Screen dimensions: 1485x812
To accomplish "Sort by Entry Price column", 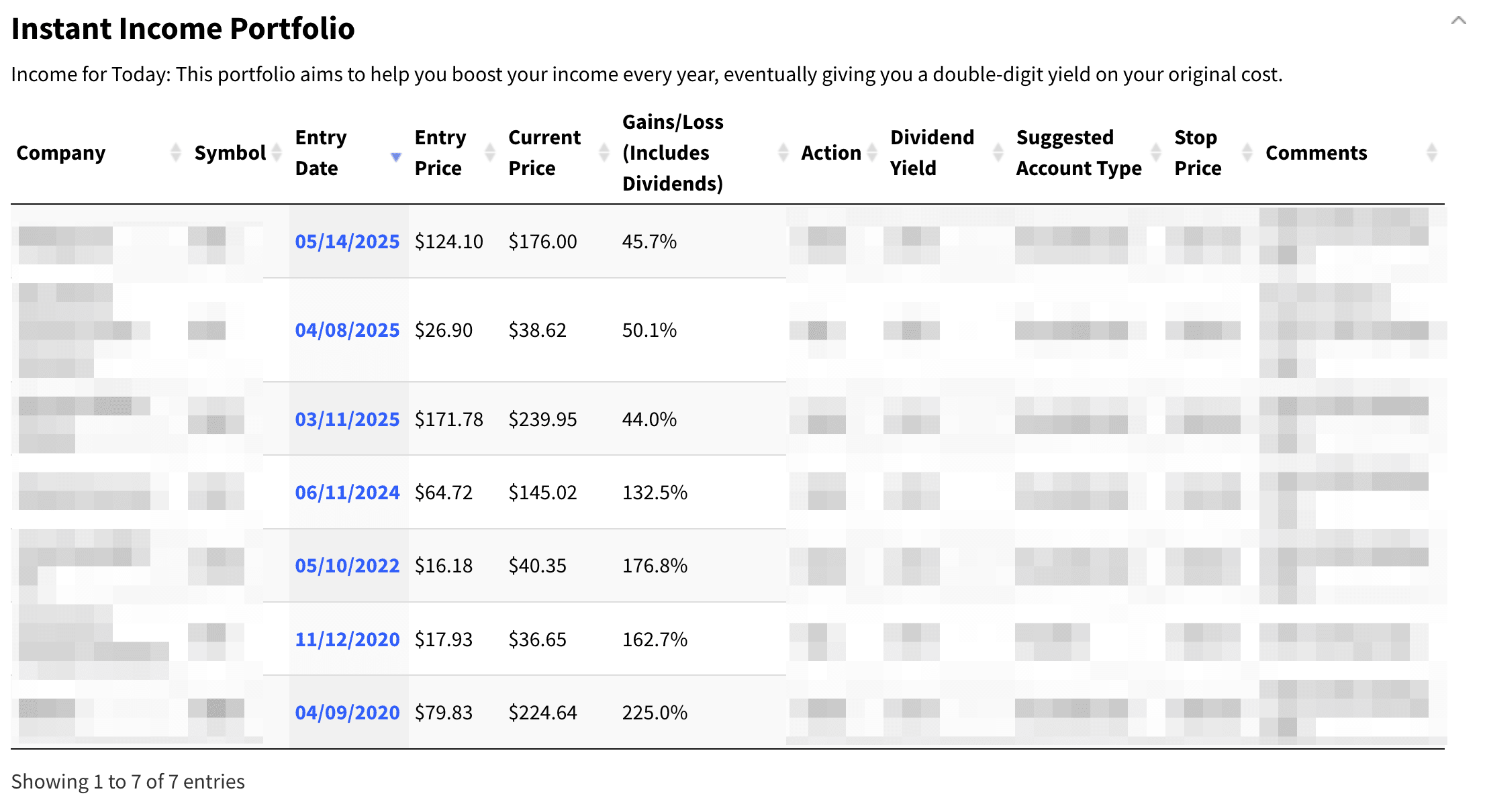I will point(490,153).
